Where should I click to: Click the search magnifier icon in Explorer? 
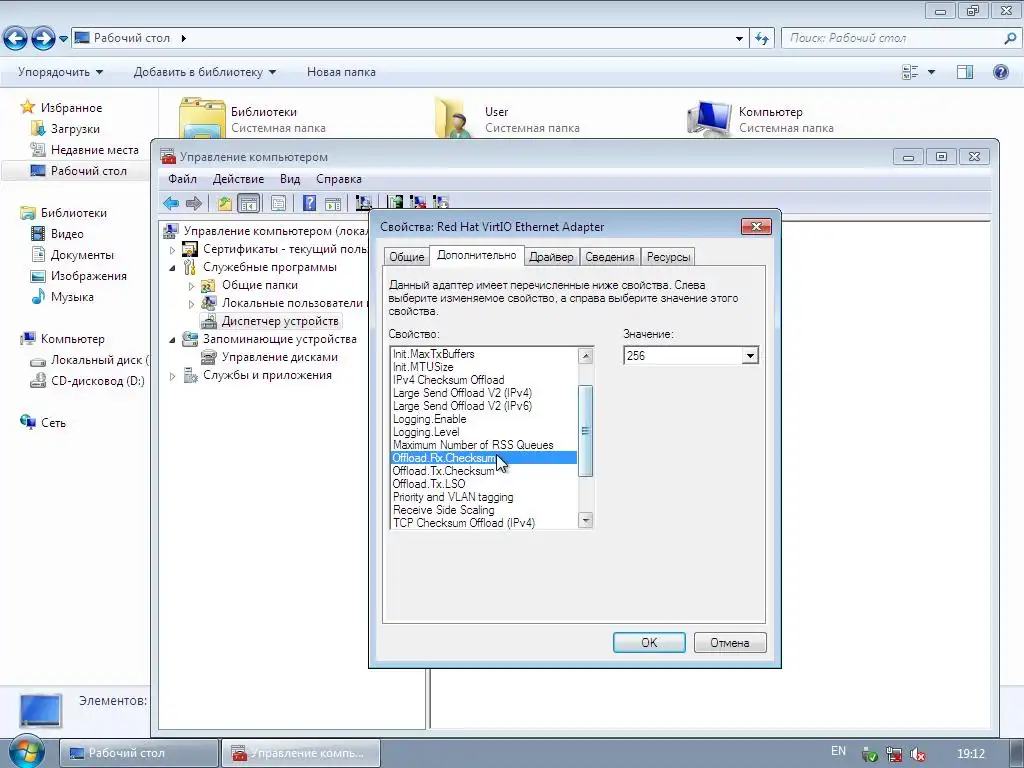click(1010, 39)
